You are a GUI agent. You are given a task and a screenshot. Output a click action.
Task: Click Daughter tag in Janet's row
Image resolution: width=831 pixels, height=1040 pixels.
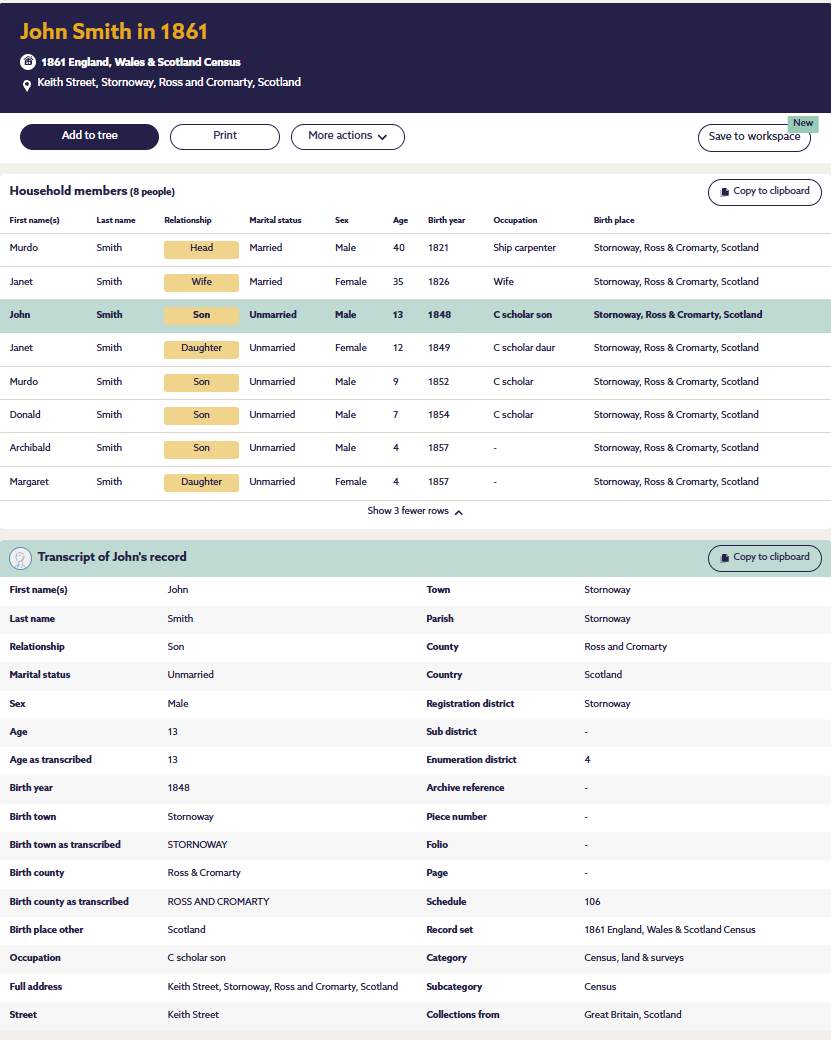point(201,349)
